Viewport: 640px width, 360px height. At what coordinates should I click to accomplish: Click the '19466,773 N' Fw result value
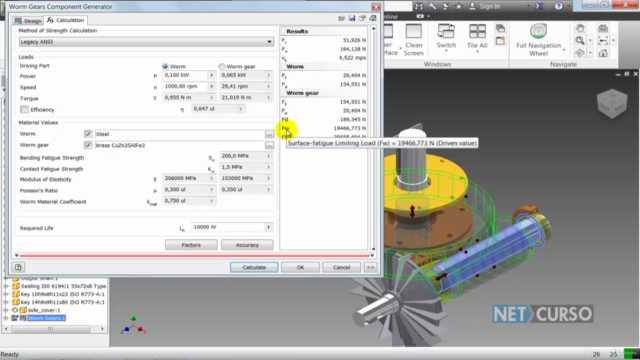point(349,128)
